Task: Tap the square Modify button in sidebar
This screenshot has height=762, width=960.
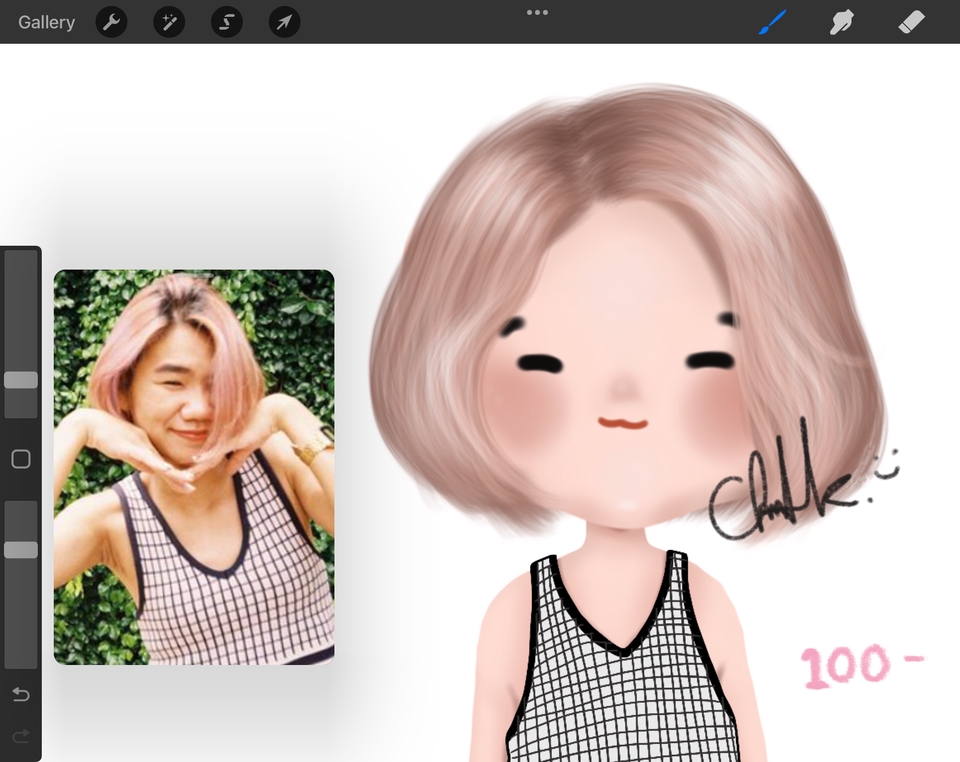Action: [21, 459]
